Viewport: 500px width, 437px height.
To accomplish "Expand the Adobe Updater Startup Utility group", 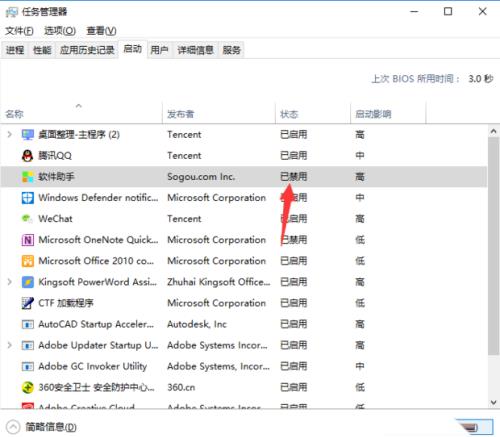I will tap(10, 345).
